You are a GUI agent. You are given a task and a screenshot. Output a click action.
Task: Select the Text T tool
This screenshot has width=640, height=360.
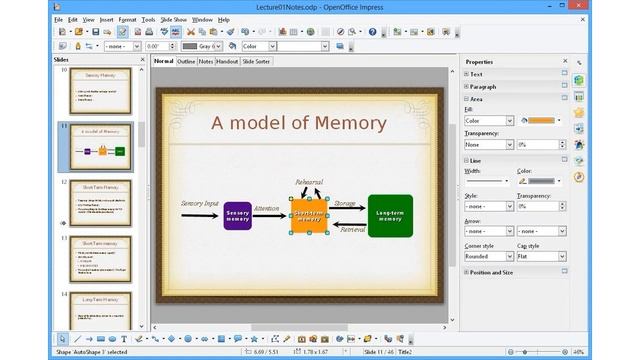click(x=124, y=339)
